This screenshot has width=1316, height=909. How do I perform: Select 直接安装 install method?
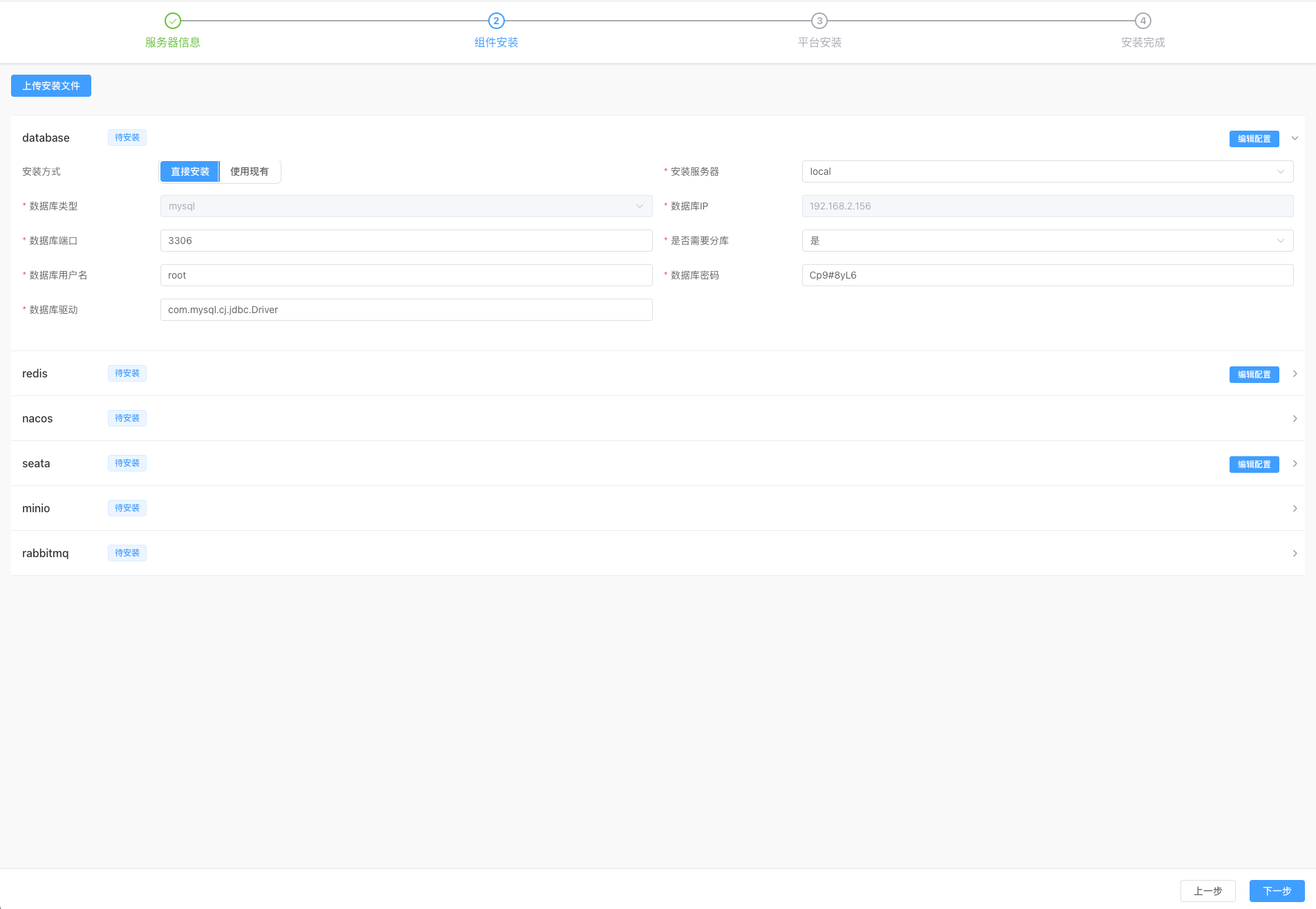[x=189, y=171]
